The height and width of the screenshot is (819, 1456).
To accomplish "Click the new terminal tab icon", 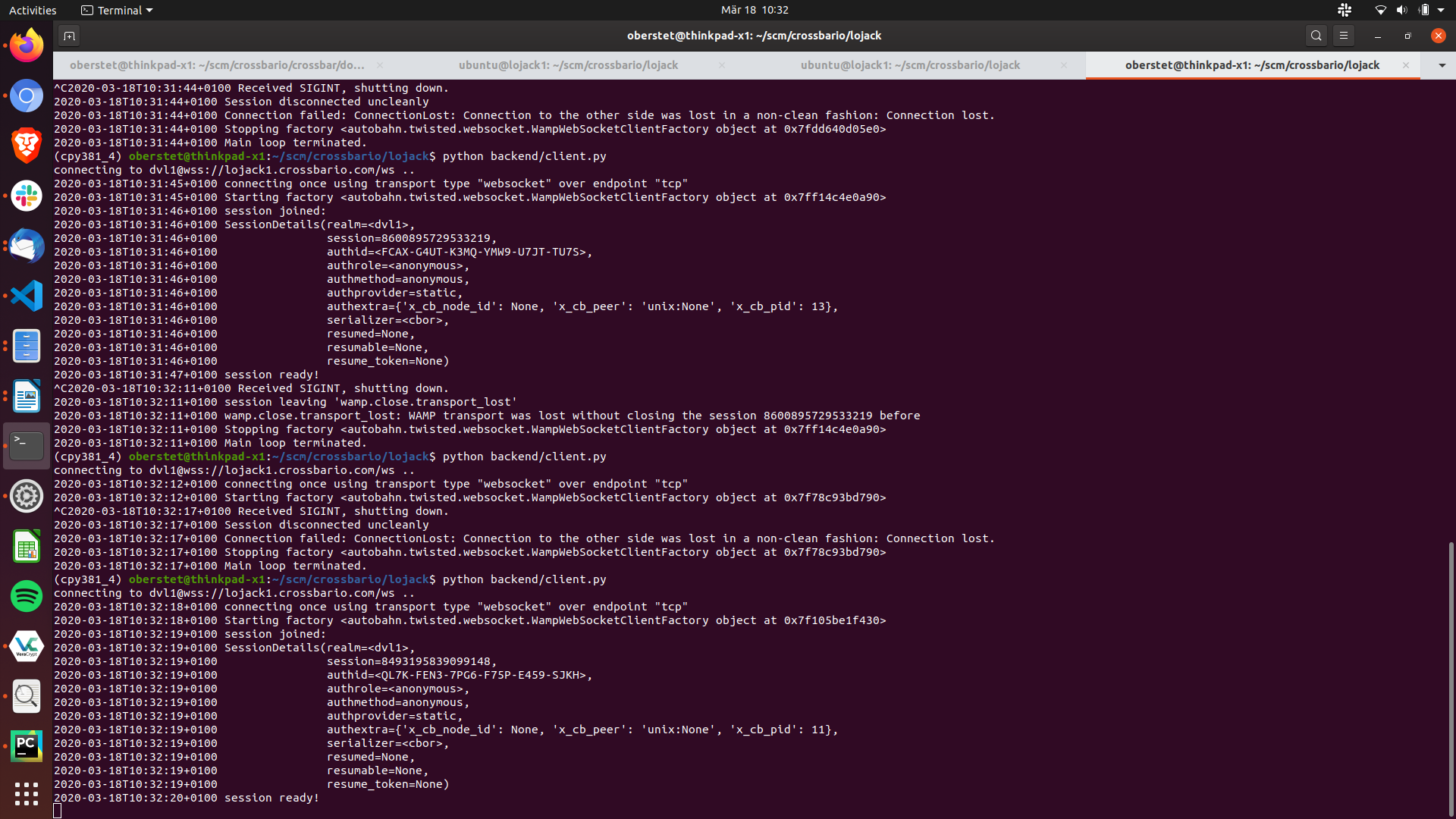I will coord(69,36).
